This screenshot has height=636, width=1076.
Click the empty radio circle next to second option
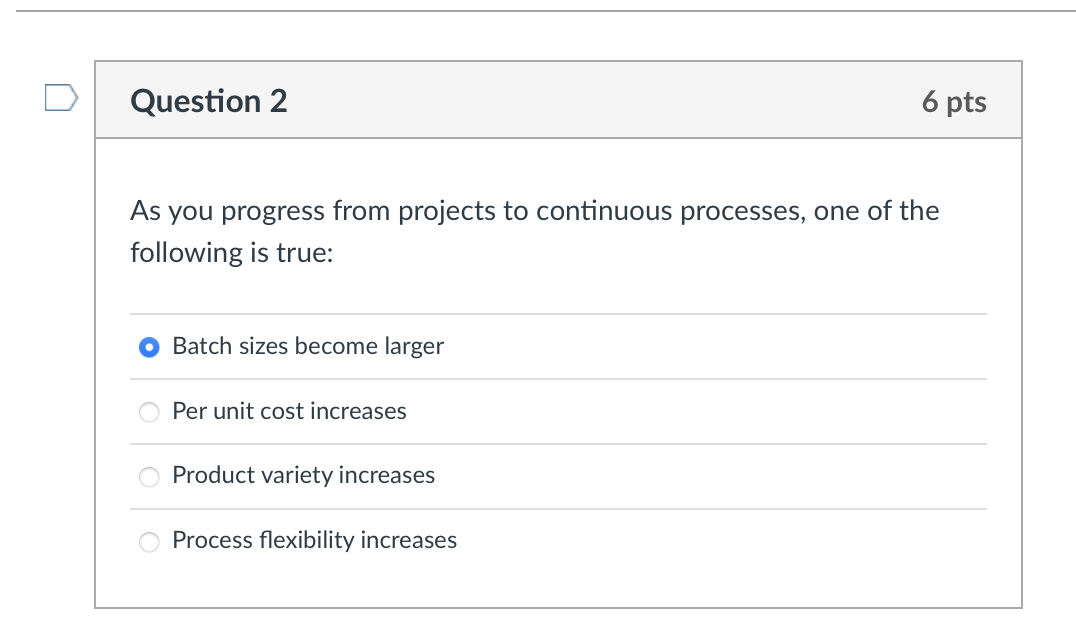tap(148, 412)
